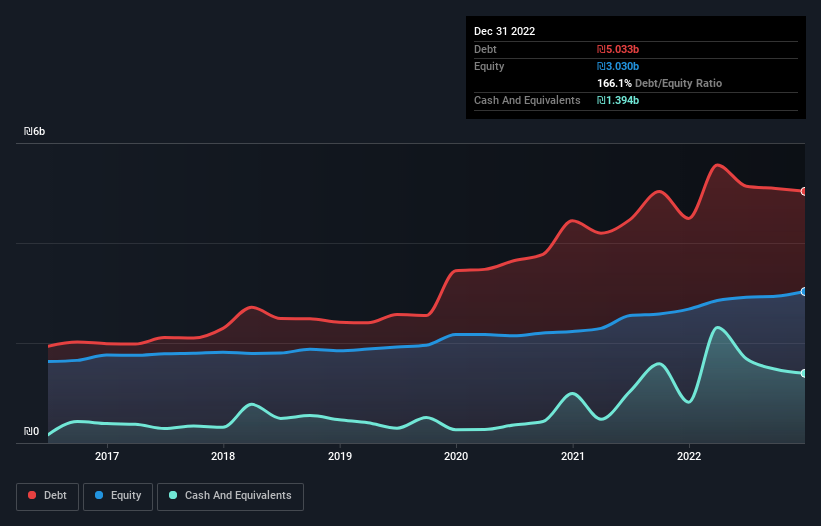Click the Equity label in tooltip

pos(489,66)
